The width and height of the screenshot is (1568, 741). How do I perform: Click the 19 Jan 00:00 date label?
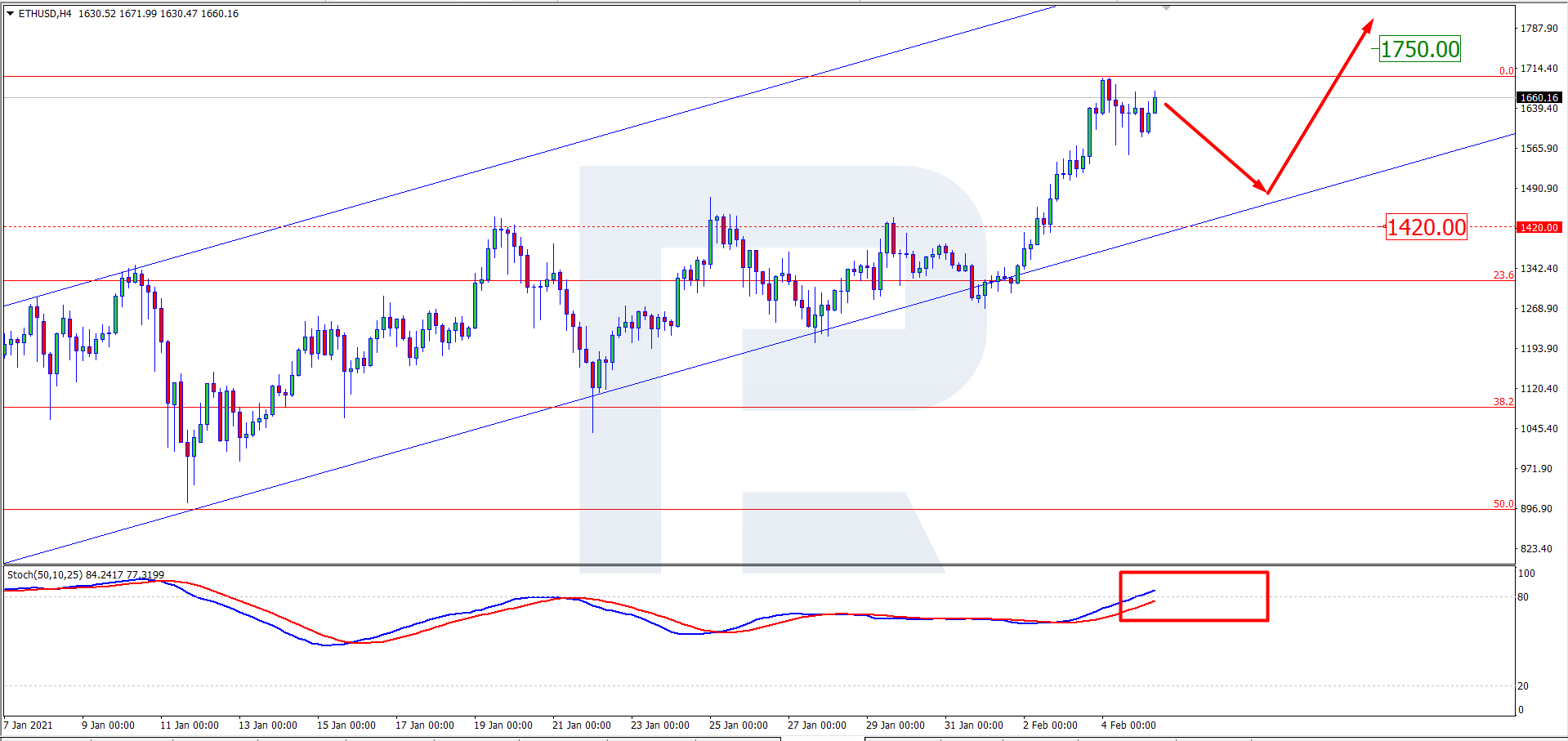pos(503,725)
